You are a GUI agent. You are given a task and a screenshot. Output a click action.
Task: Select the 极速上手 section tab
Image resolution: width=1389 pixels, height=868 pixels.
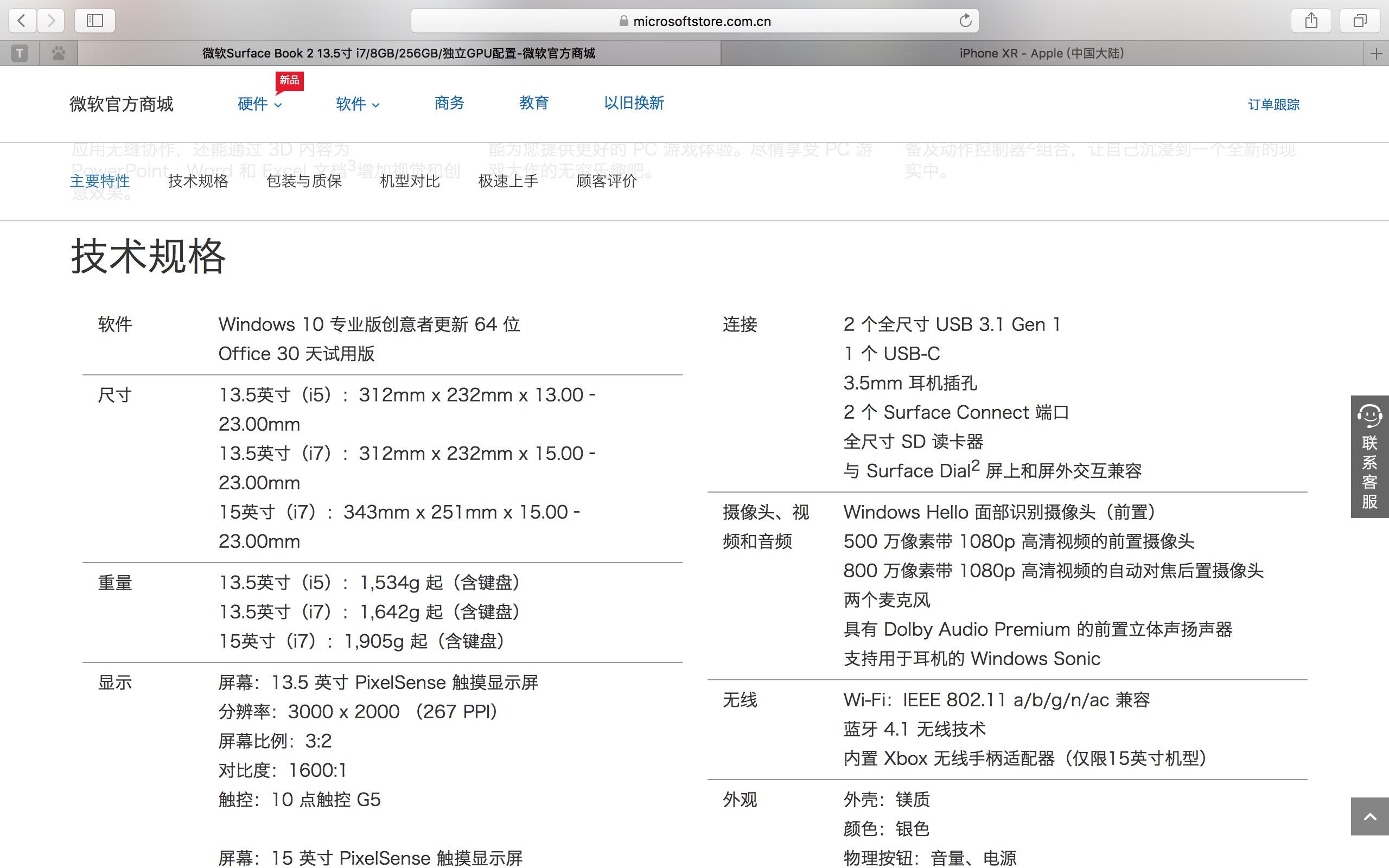[x=508, y=181]
